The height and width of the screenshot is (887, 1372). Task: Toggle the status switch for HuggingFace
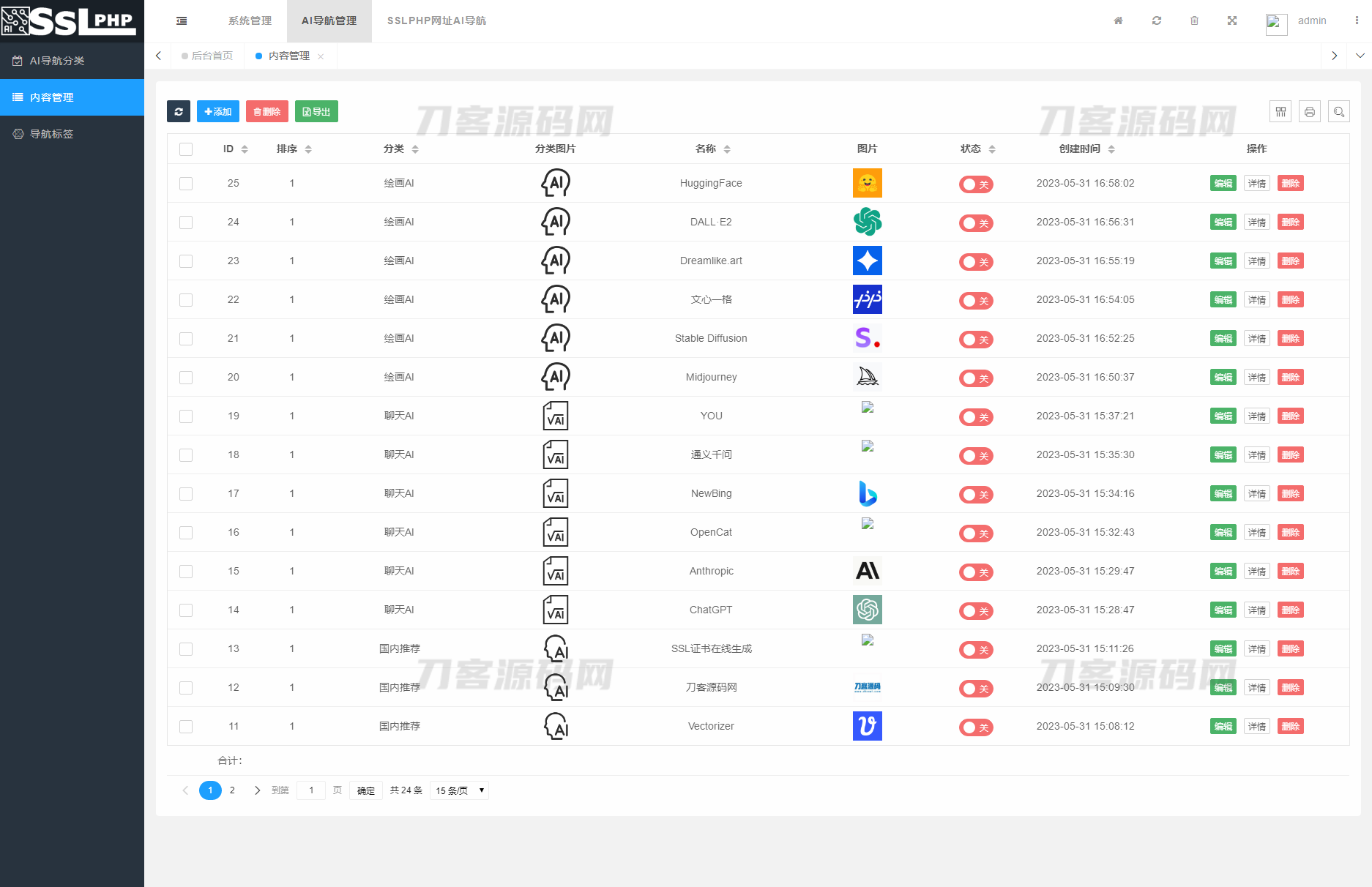pyautogui.click(x=976, y=184)
